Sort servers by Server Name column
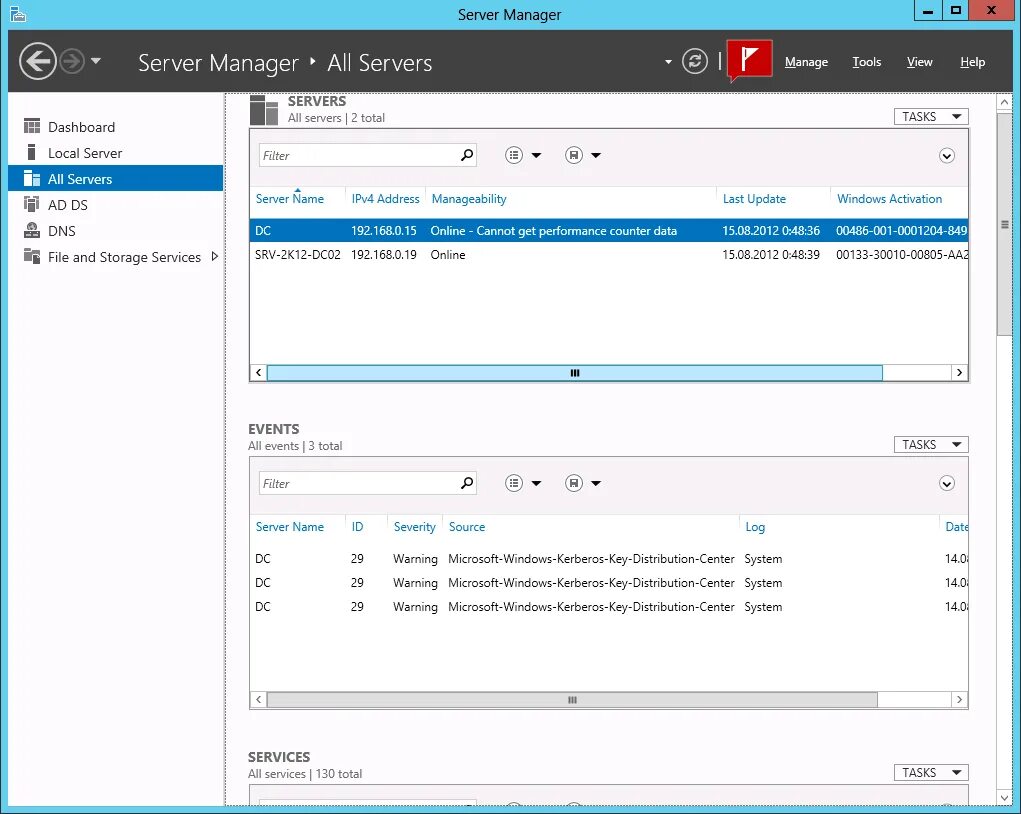 tap(290, 199)
